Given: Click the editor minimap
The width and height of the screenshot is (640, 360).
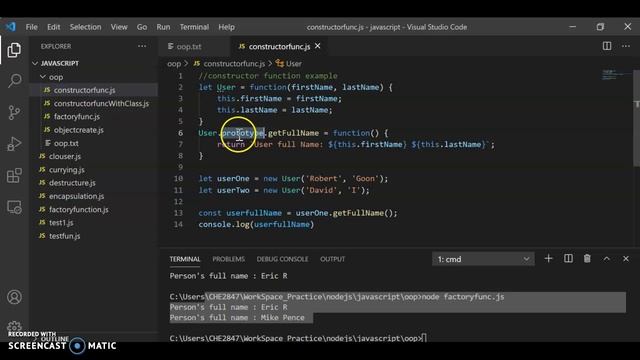Looking at the screenshot, I should (616, 75).
